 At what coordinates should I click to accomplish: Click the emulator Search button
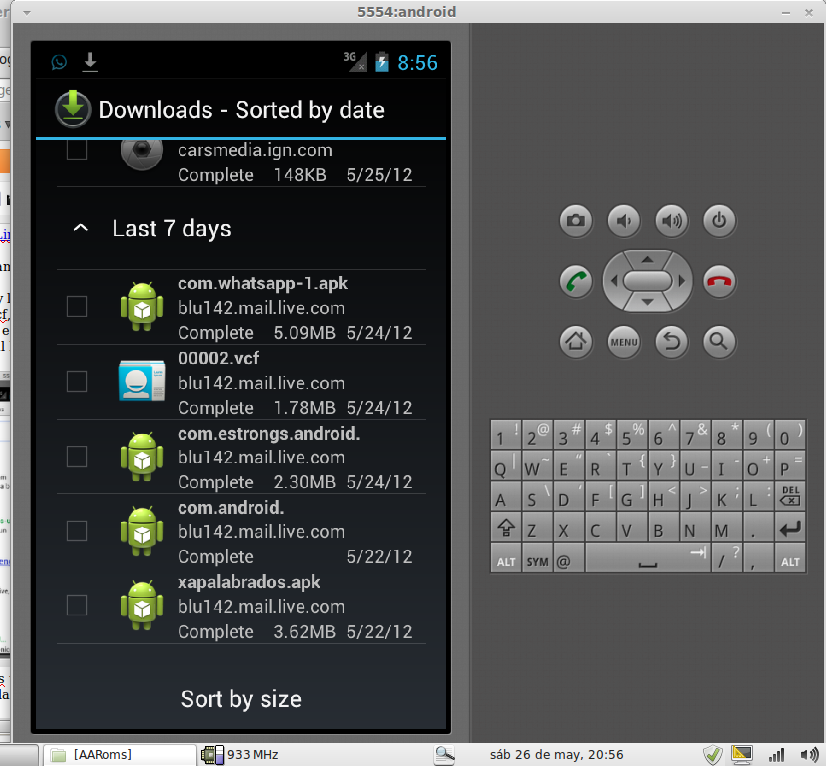[x=720, y=342]
